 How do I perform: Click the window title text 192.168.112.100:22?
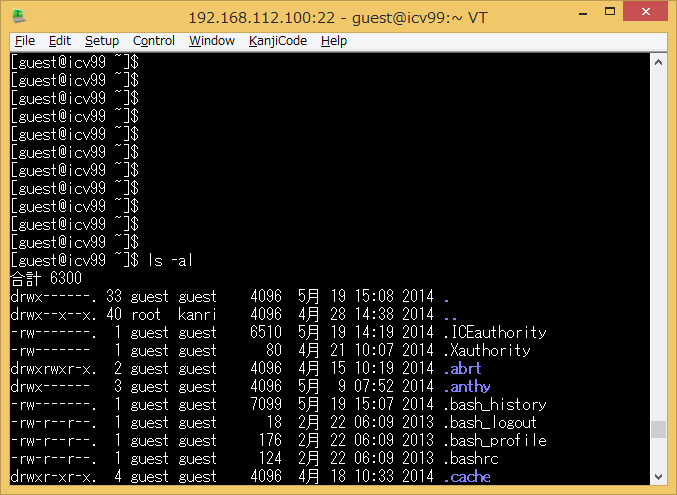[262, 18]
